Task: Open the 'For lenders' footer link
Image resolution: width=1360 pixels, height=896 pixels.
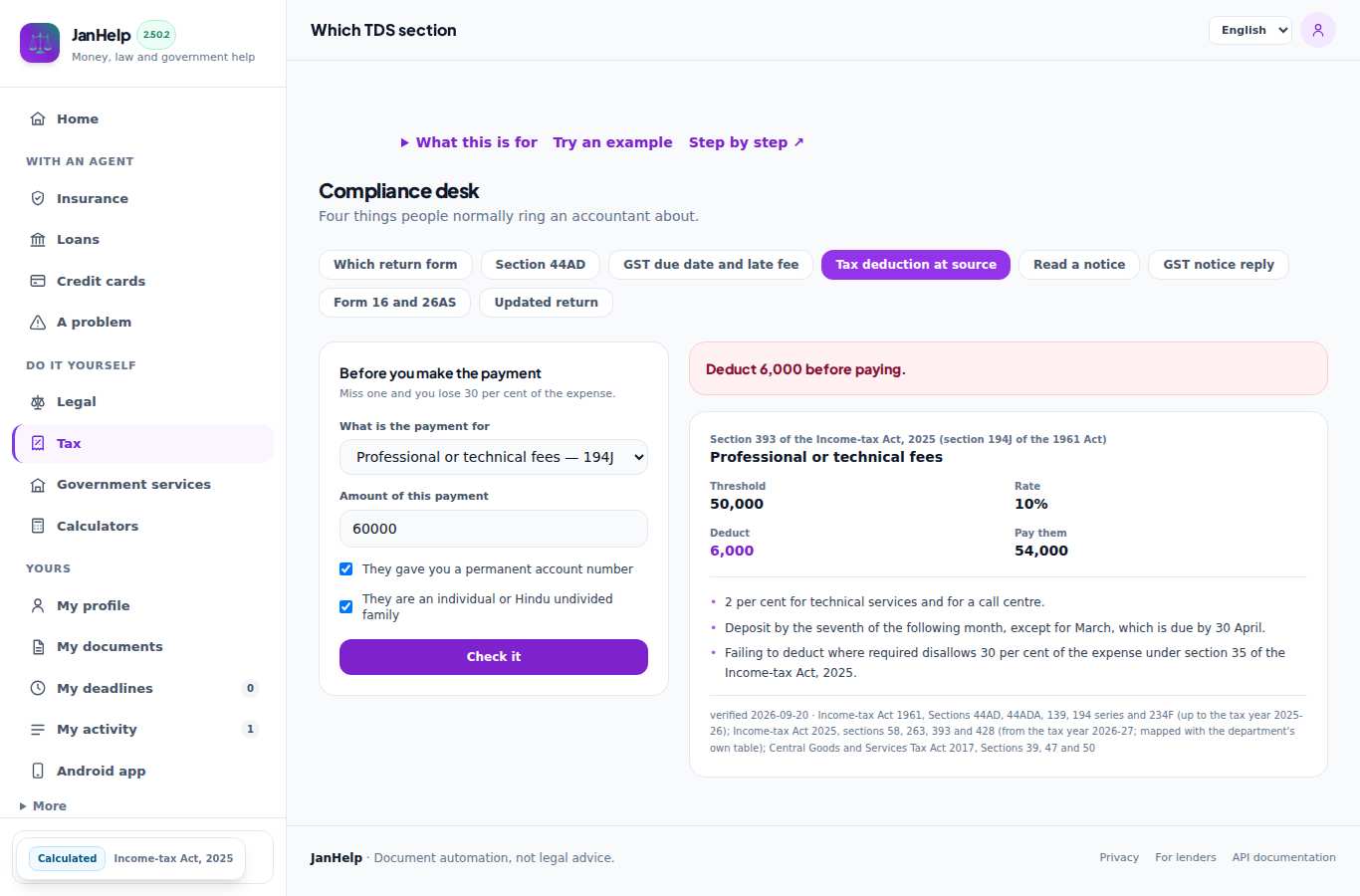Action: [x=1186, y=857]
